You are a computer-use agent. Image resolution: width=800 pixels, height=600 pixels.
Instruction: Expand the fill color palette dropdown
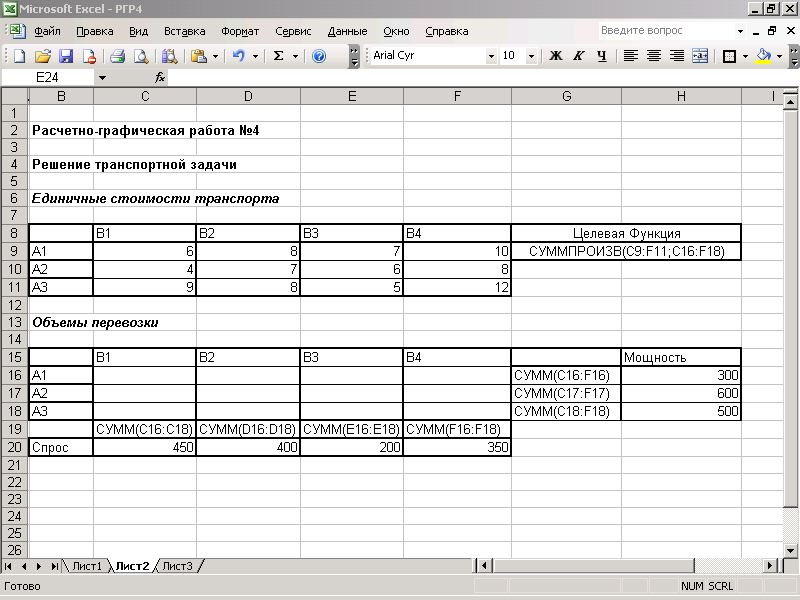(779, 56)
